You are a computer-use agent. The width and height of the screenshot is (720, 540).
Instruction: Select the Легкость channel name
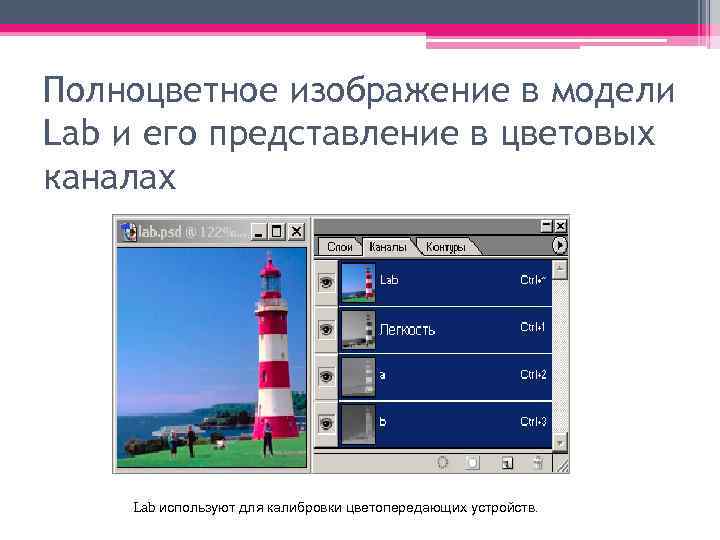(407, 330)
